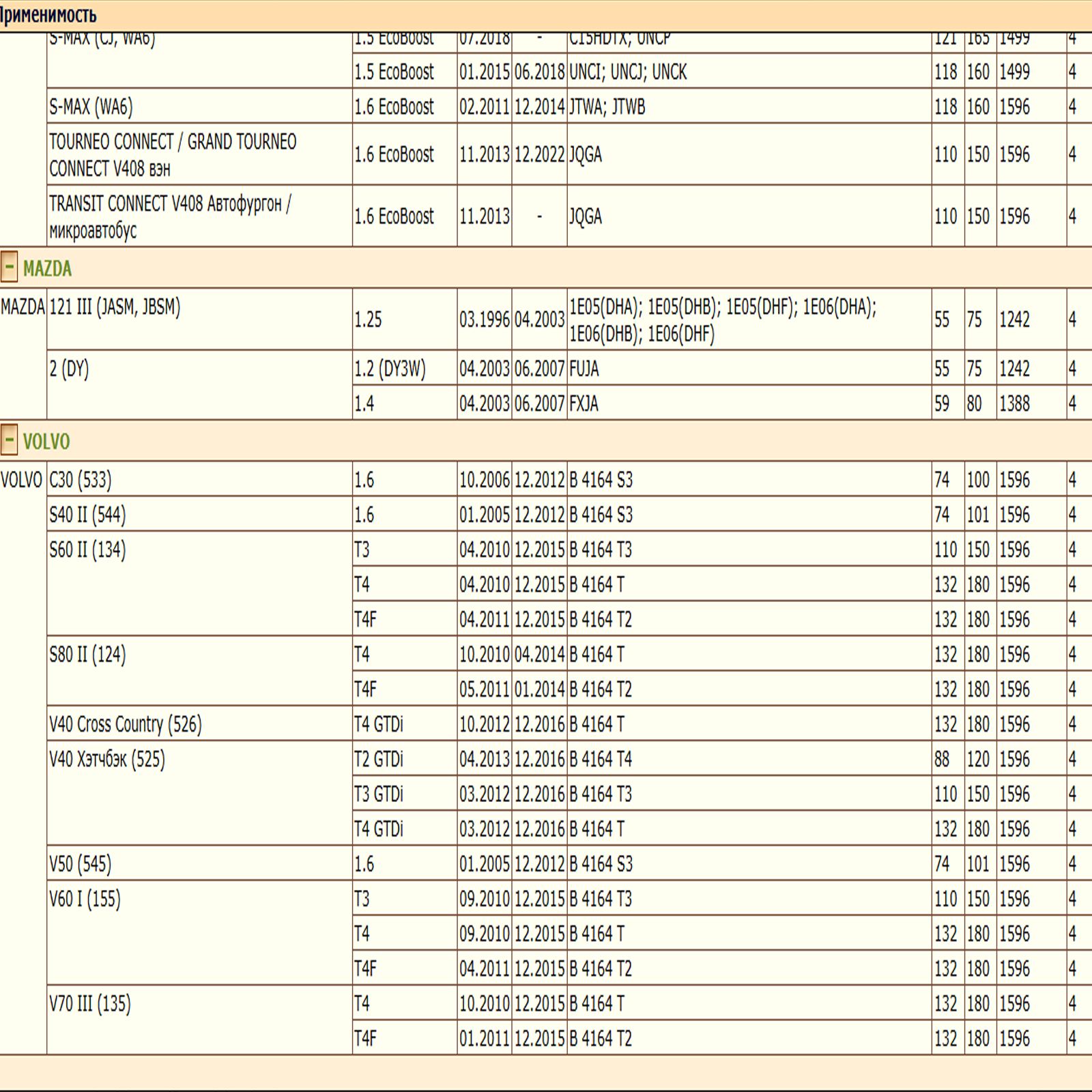Click the MAZDA group heading label
This screenshot has width=1092, height=1092.
click(47, 268)
